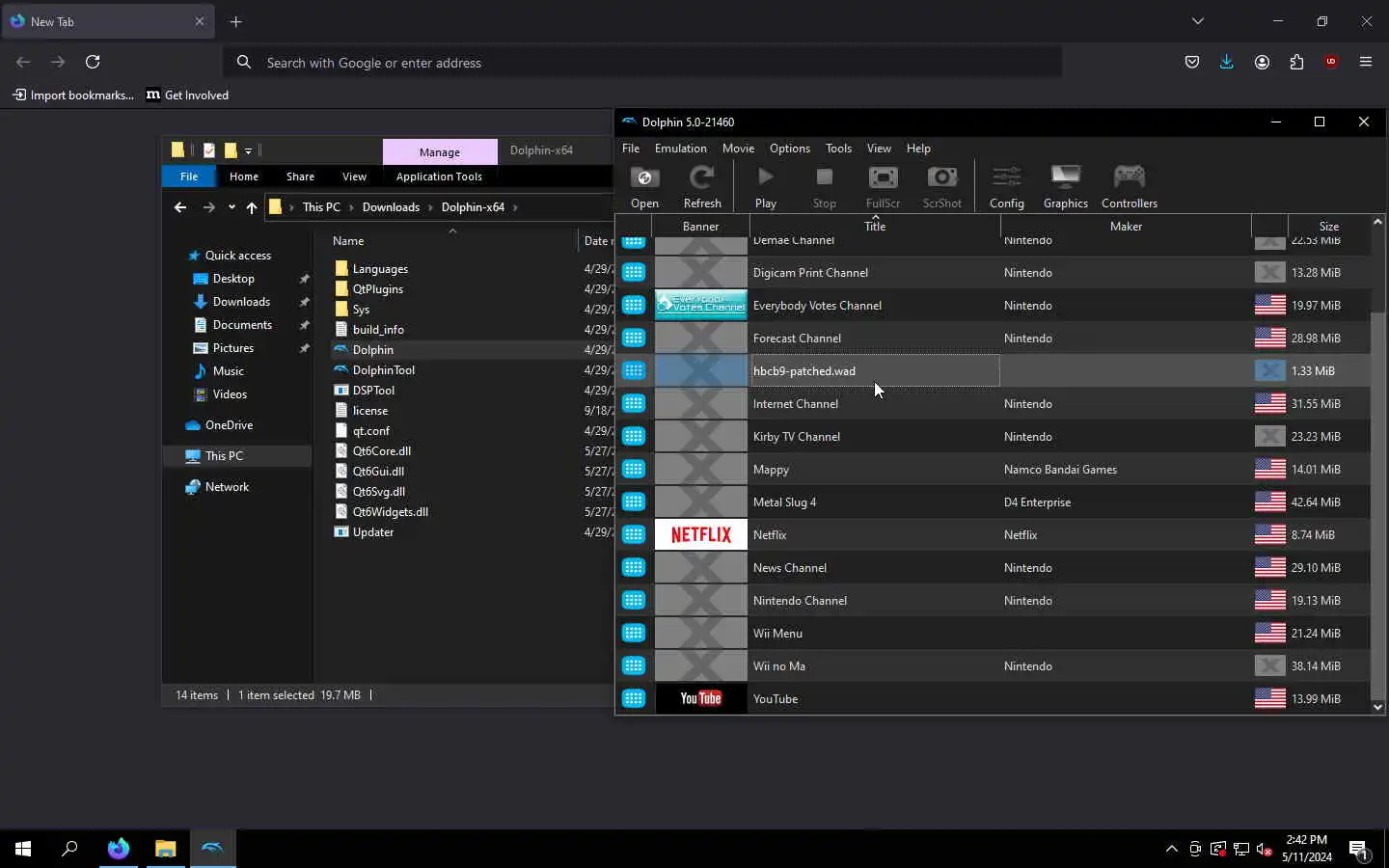
Task: Select the DolphinTool file in Explorer
Action: pos(384,370)
